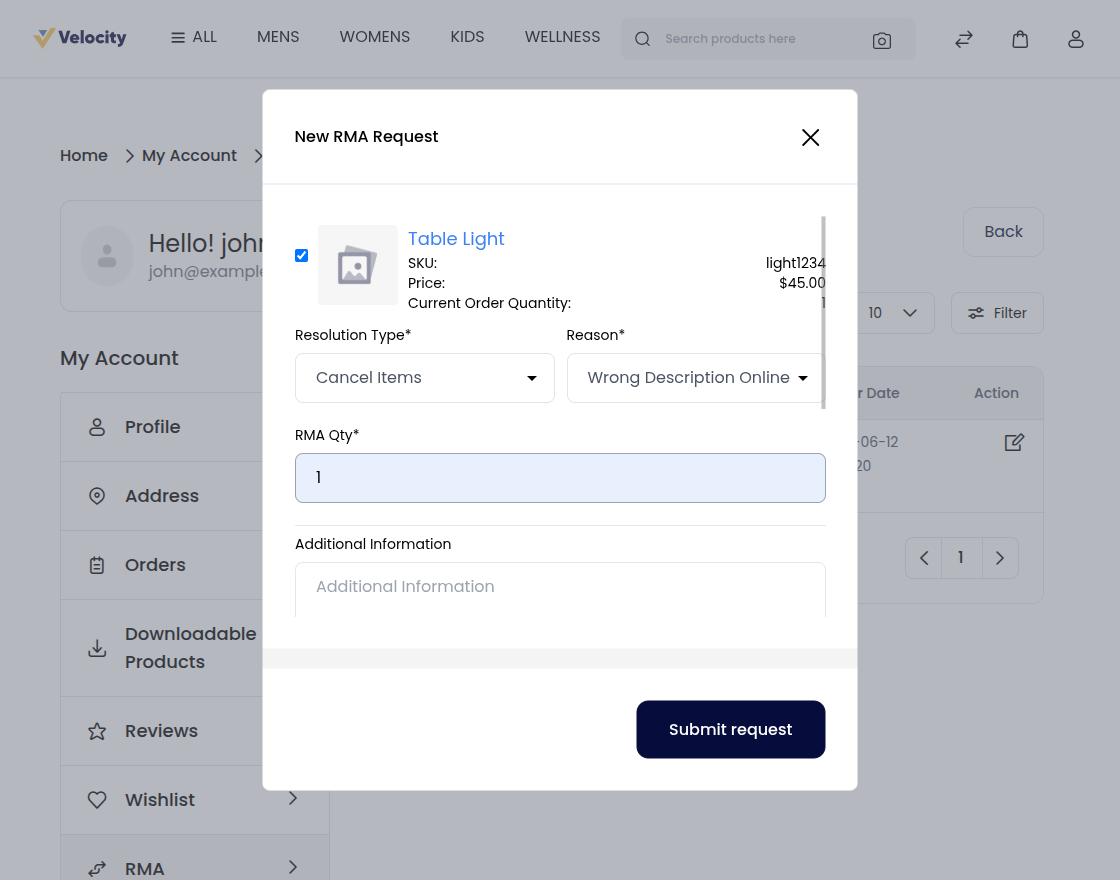
Task: Click the search magnifier icon
Action: click(642, 39)
